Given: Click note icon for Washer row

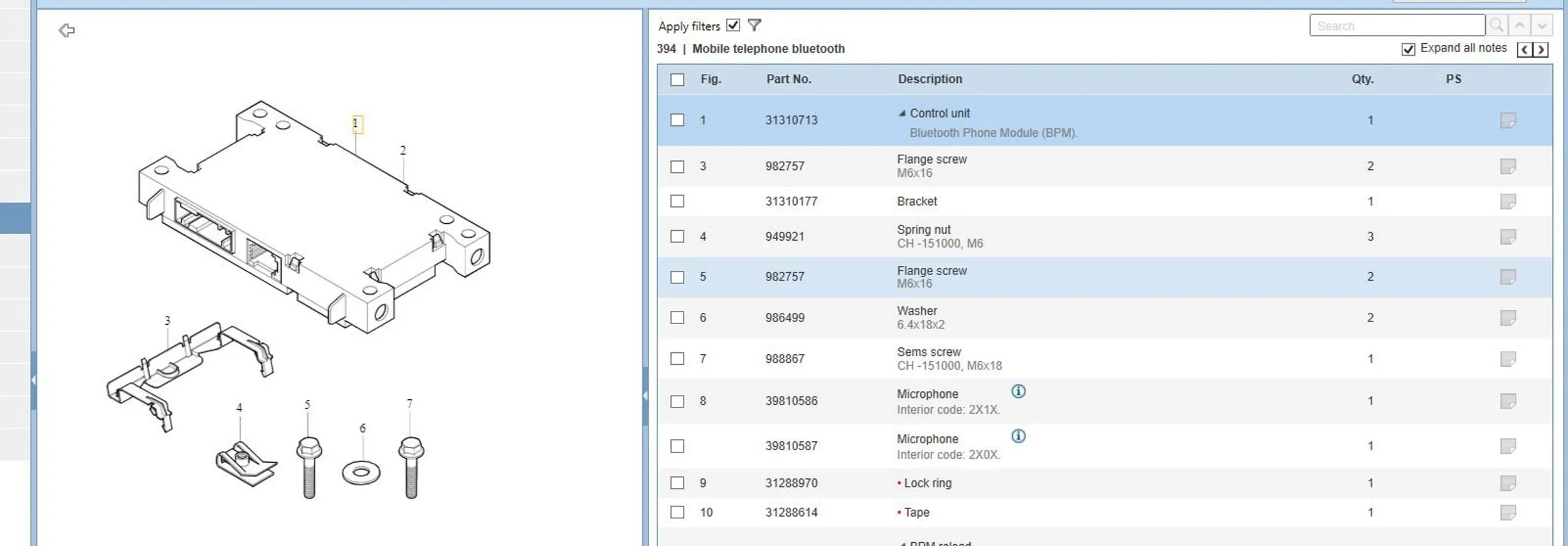Looking at the screenshot, I should click(1508, 318).
